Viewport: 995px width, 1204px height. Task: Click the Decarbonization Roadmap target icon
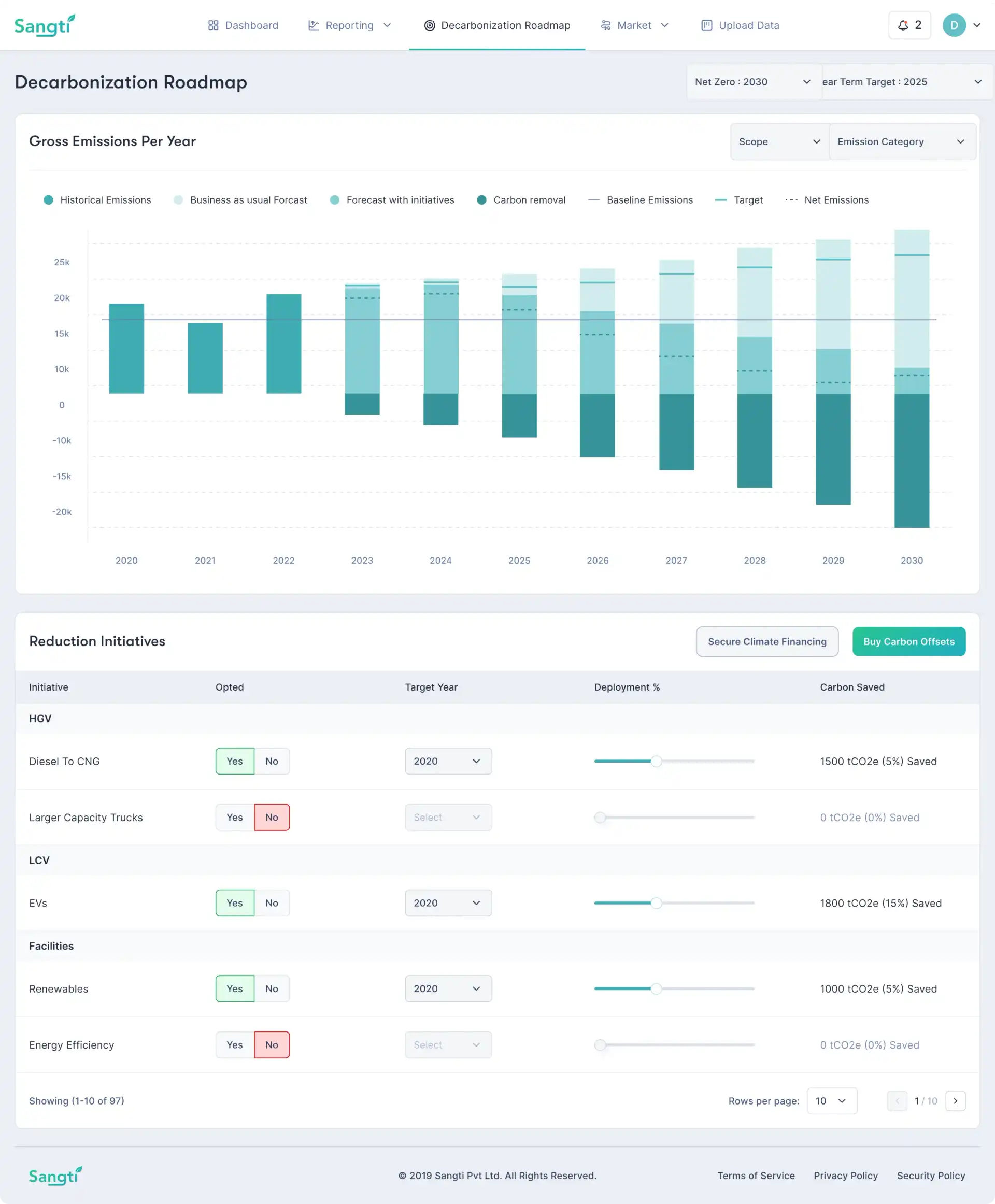click(x=429, y=25)
